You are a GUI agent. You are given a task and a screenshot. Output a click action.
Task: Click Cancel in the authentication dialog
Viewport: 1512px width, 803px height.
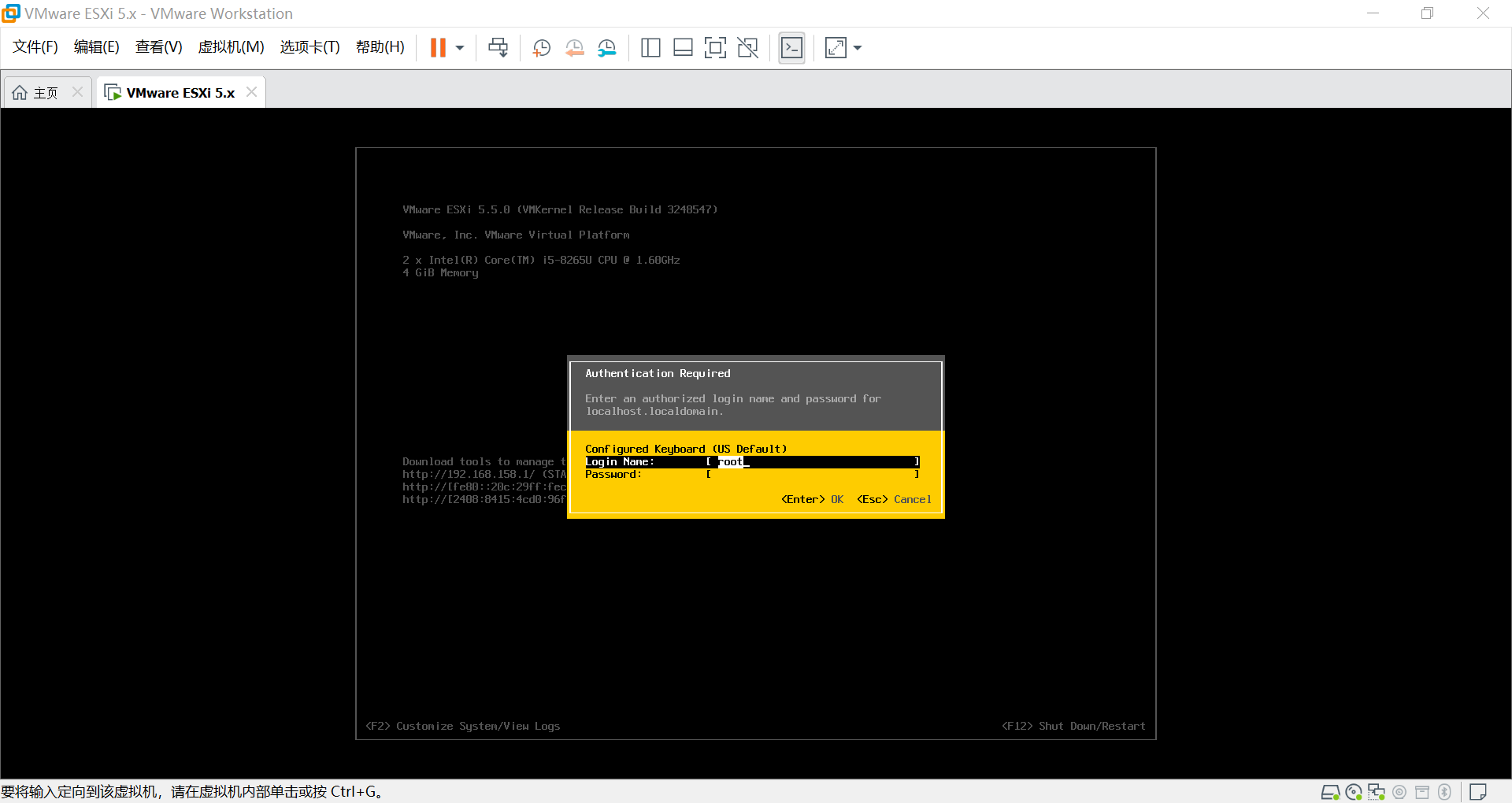point(912,499)
